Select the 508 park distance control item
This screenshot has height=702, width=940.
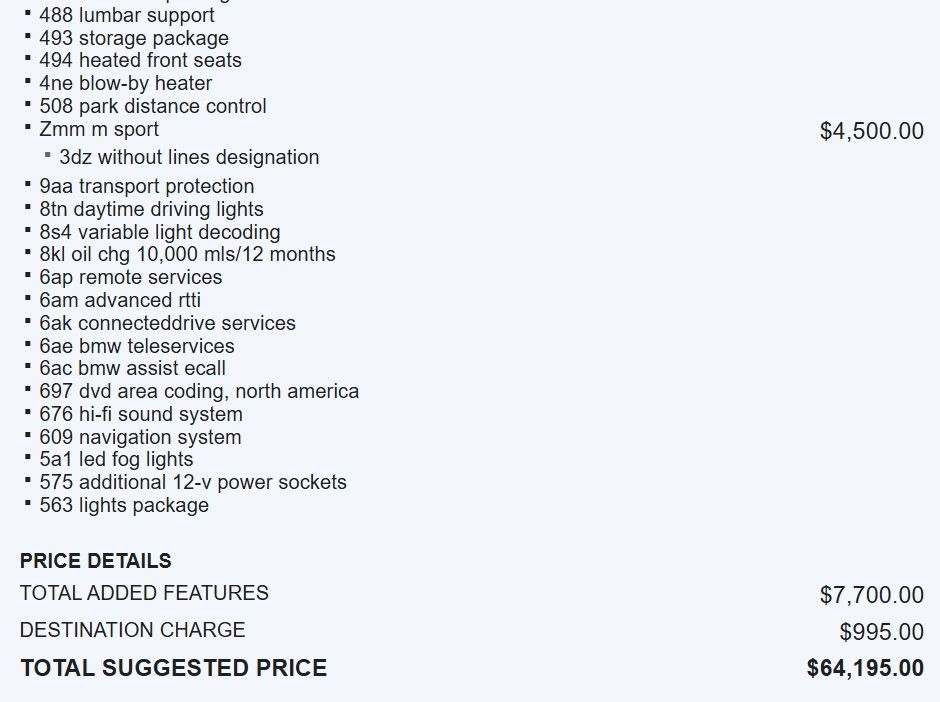tap(153, 106)
